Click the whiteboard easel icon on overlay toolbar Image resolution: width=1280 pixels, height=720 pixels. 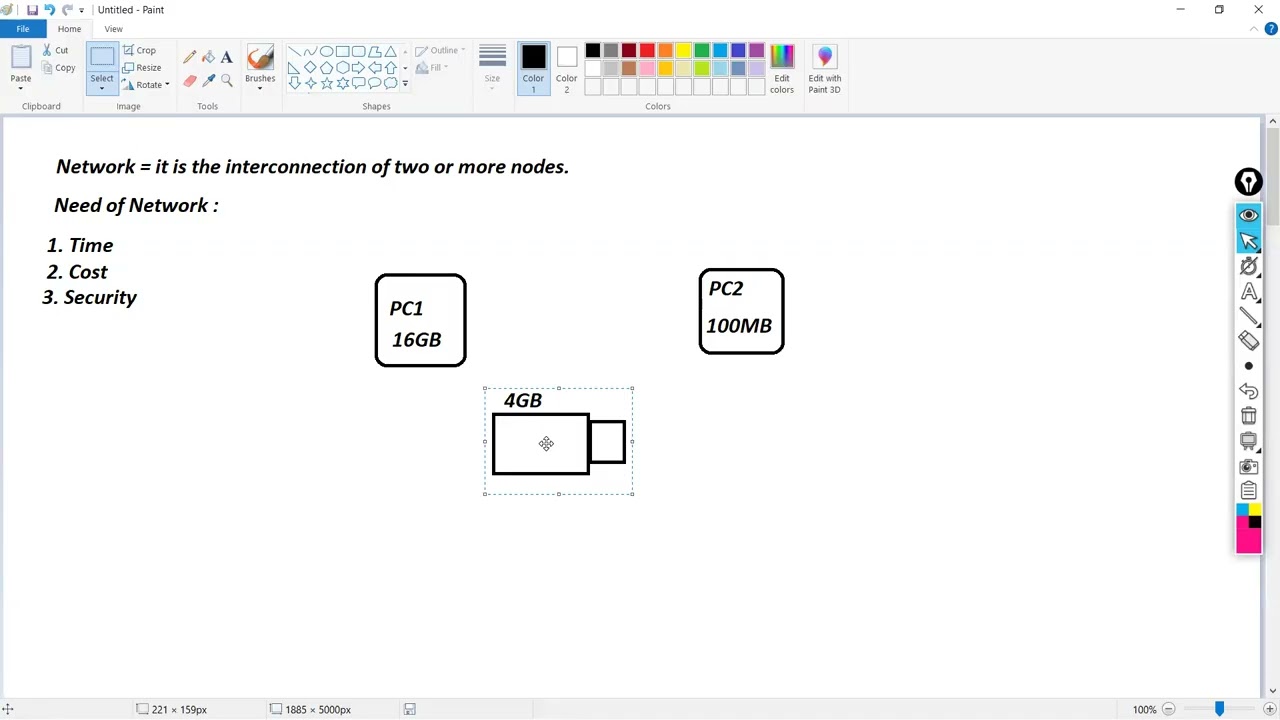(1248, 441)
